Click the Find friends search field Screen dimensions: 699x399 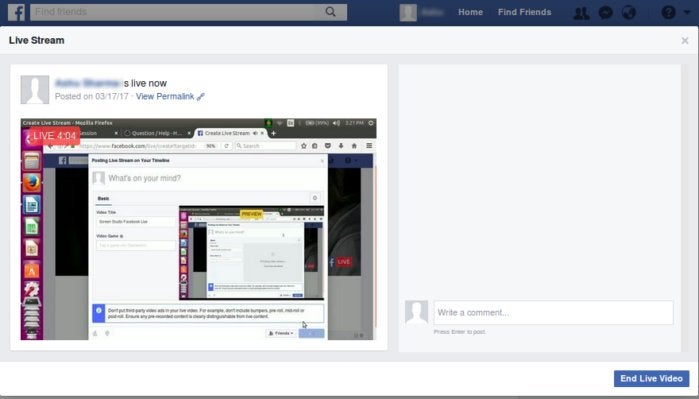pos(188,12)
